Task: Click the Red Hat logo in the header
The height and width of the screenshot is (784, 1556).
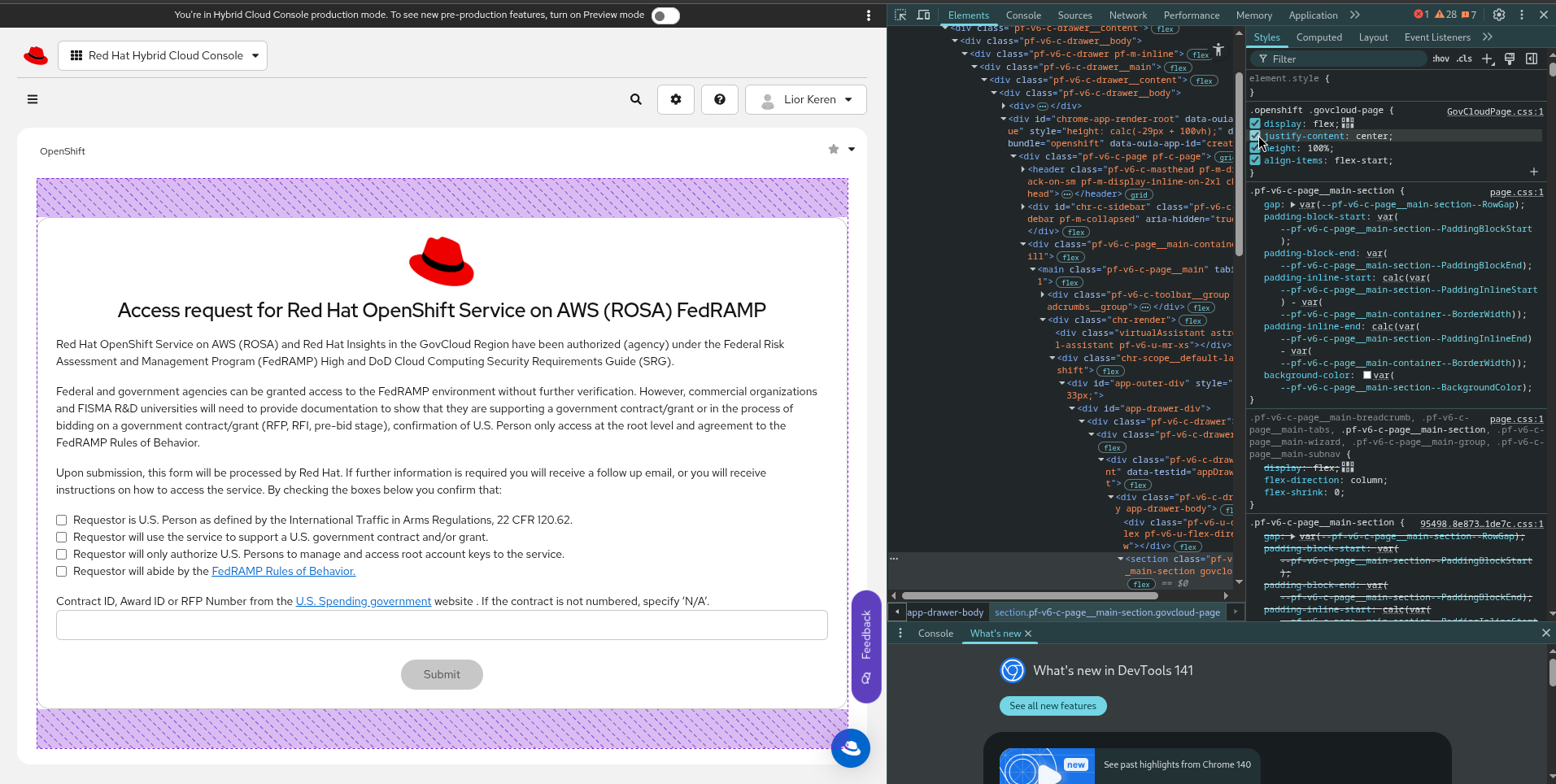Action: 36,55
